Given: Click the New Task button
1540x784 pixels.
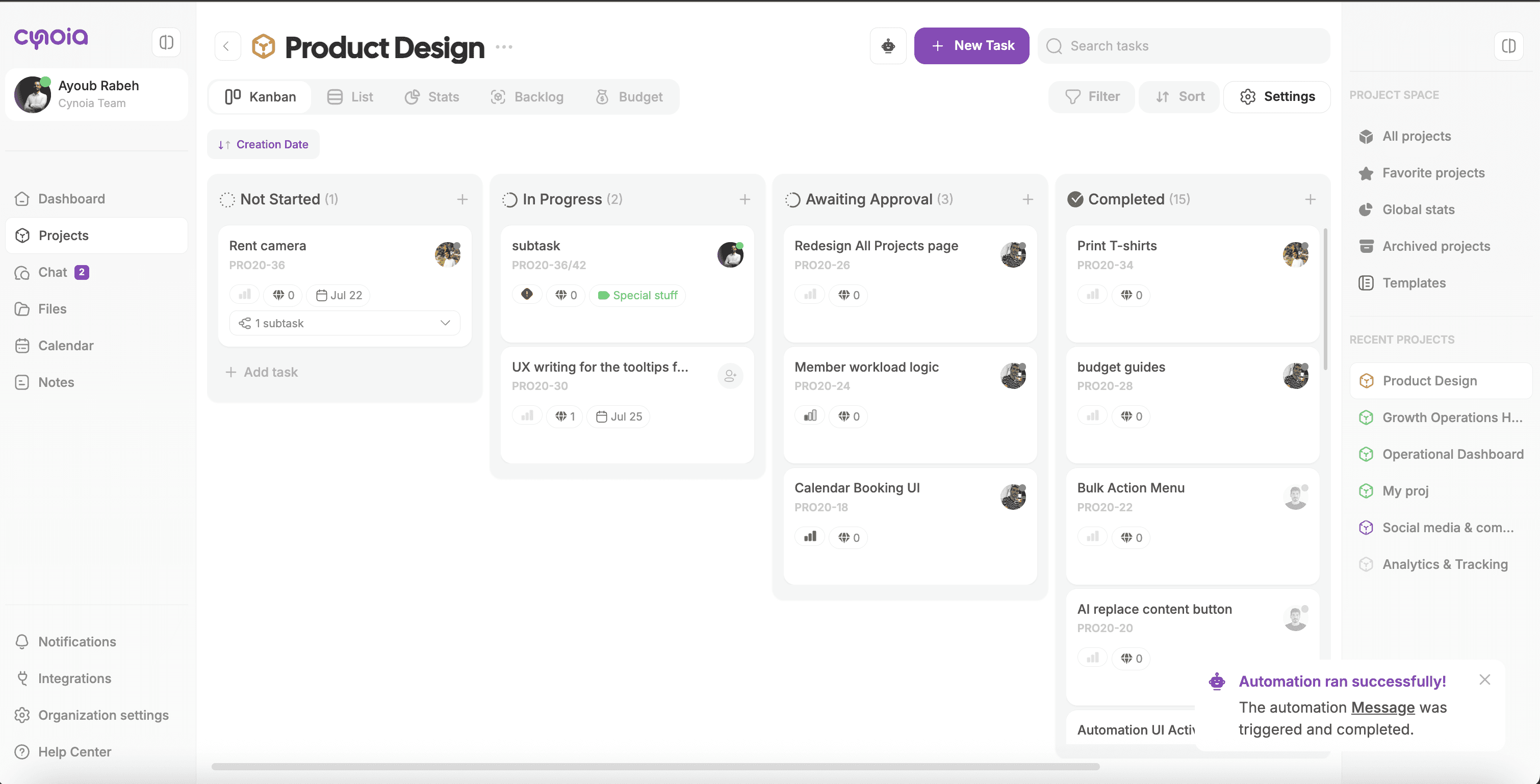Looking at the screenshot, I should pyautogui.click(x=971, y=46).
